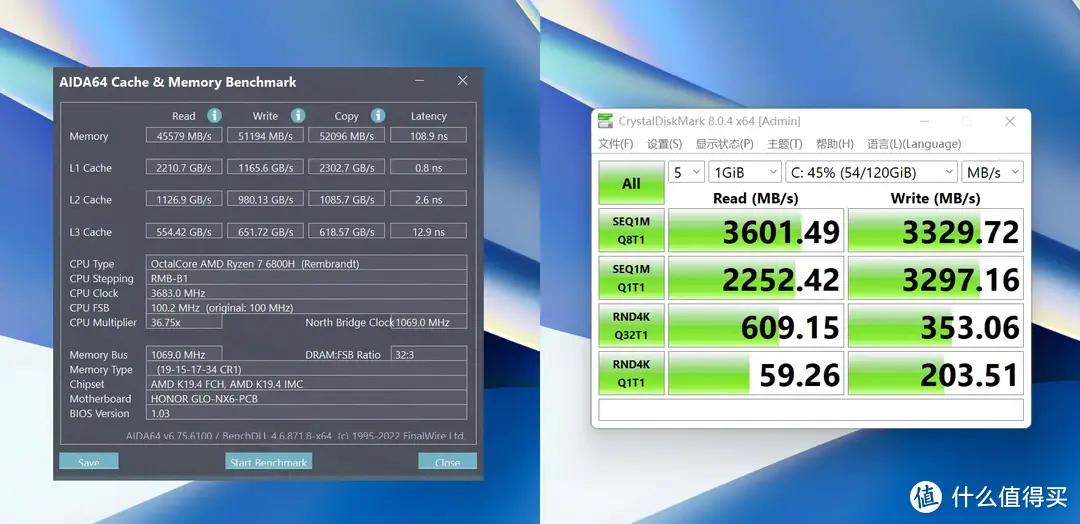Open the 显示状态(P) menu

coord(724,144)
